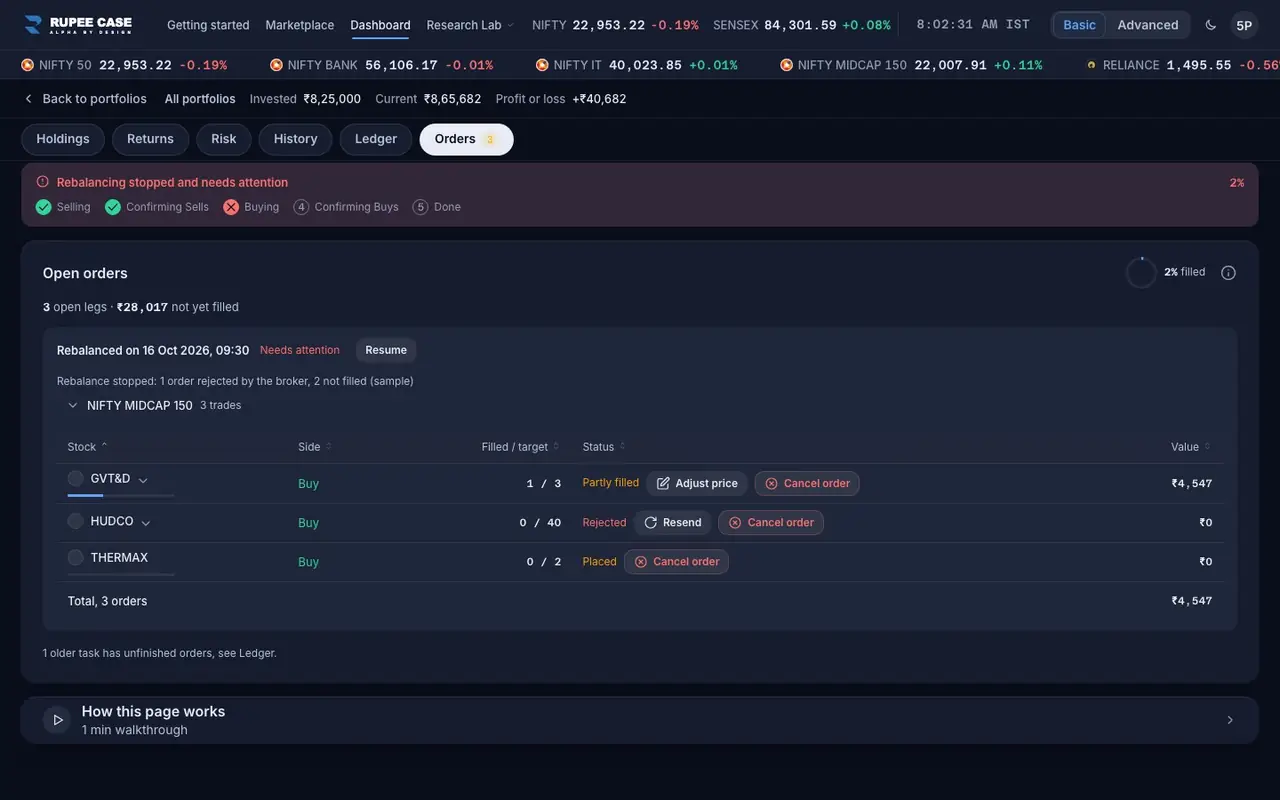Click the Confirming Sells check icon
This screenshot has width=1280, height=800.
coord(113,207)
